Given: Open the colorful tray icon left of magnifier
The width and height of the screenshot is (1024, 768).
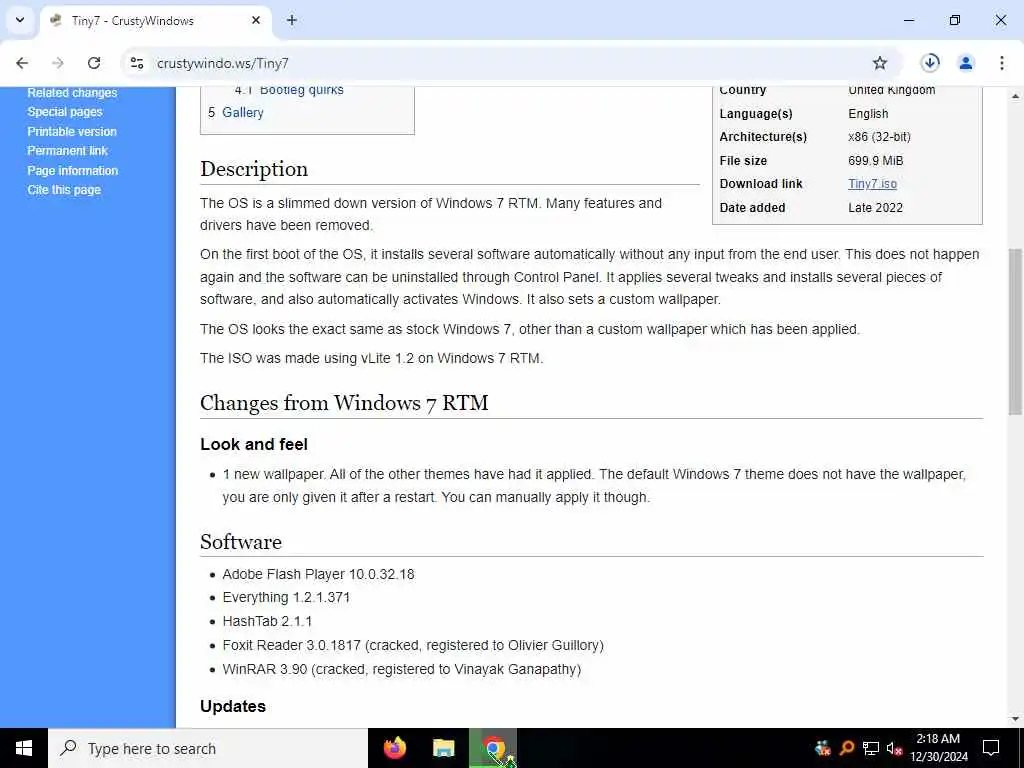Looking at the screenshot, I should 824,748.
